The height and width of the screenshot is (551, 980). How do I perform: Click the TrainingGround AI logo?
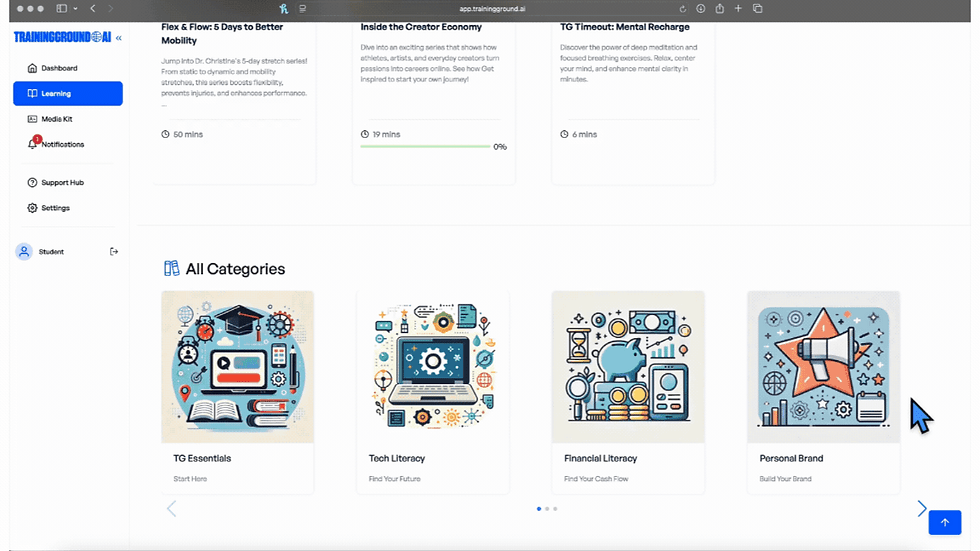click(x=62, y=37)
